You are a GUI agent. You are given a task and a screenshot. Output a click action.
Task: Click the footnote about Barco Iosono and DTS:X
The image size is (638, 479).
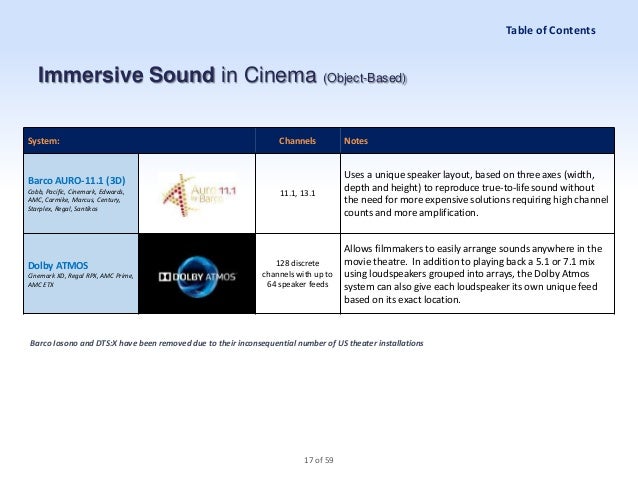[x=227, y=343]
